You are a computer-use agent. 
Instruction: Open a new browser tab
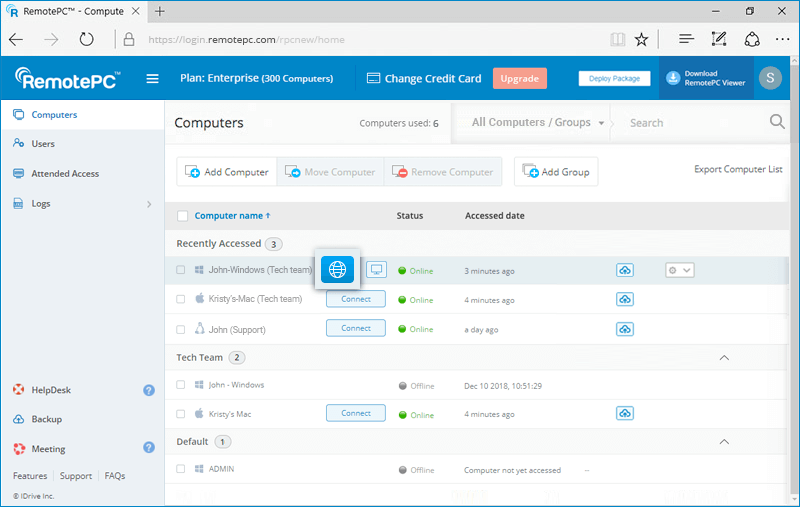tap(160, 11)
